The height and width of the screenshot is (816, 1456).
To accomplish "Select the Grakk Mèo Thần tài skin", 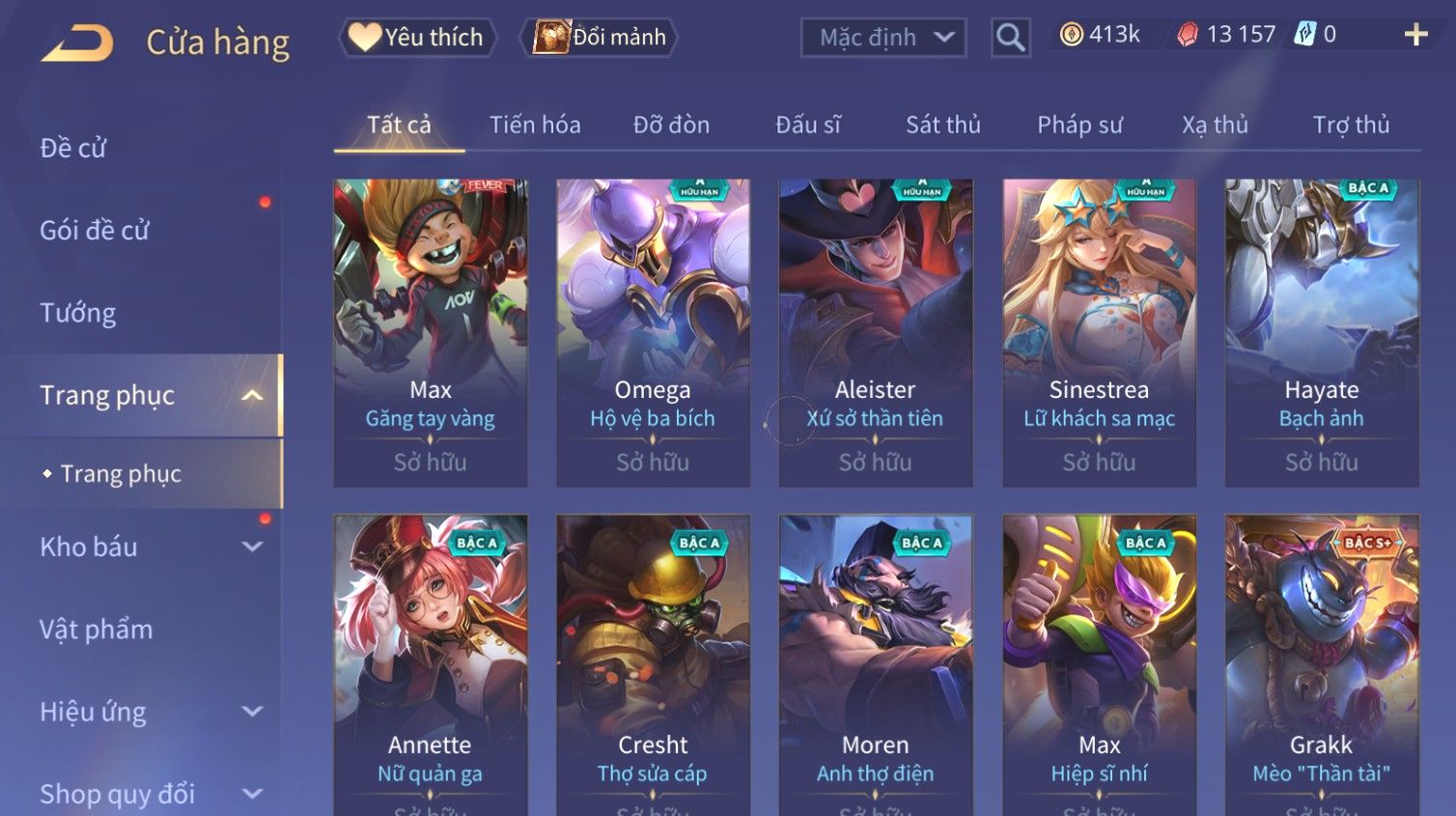I will (x=1322, y=664).
